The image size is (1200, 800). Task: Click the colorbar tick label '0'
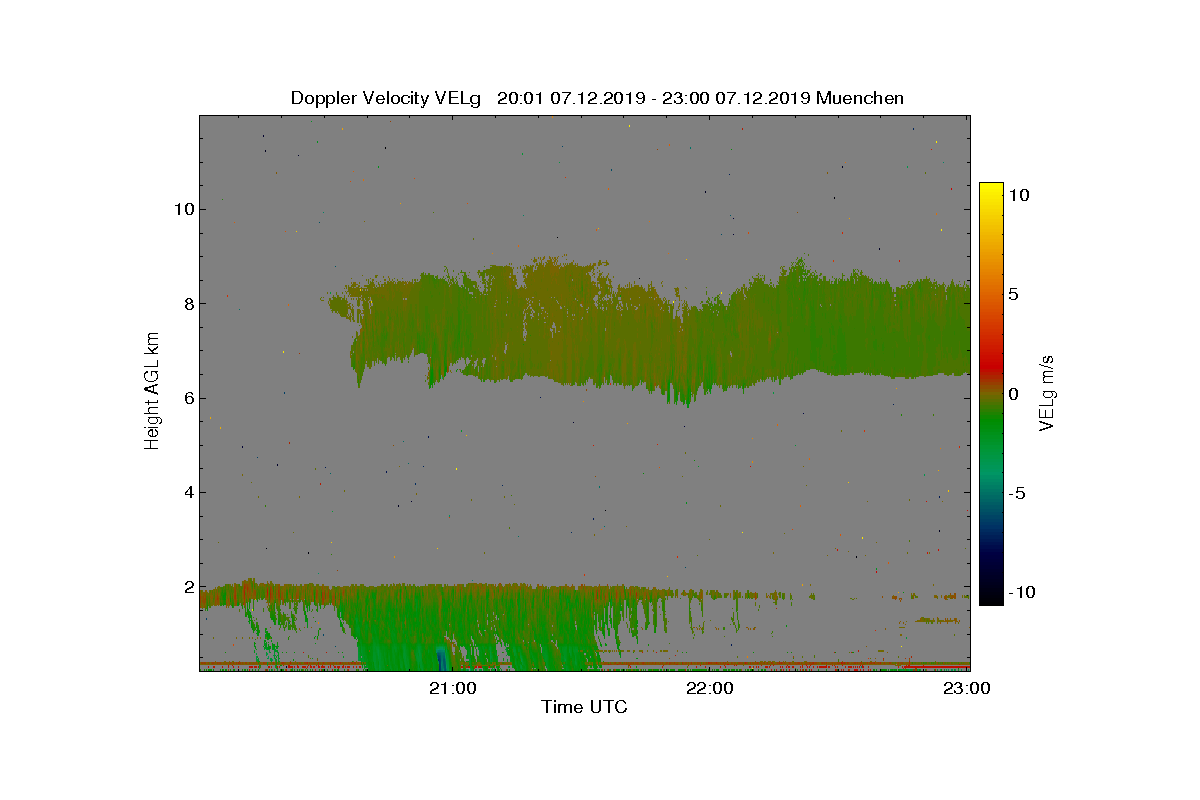[x=1013, y=394]
